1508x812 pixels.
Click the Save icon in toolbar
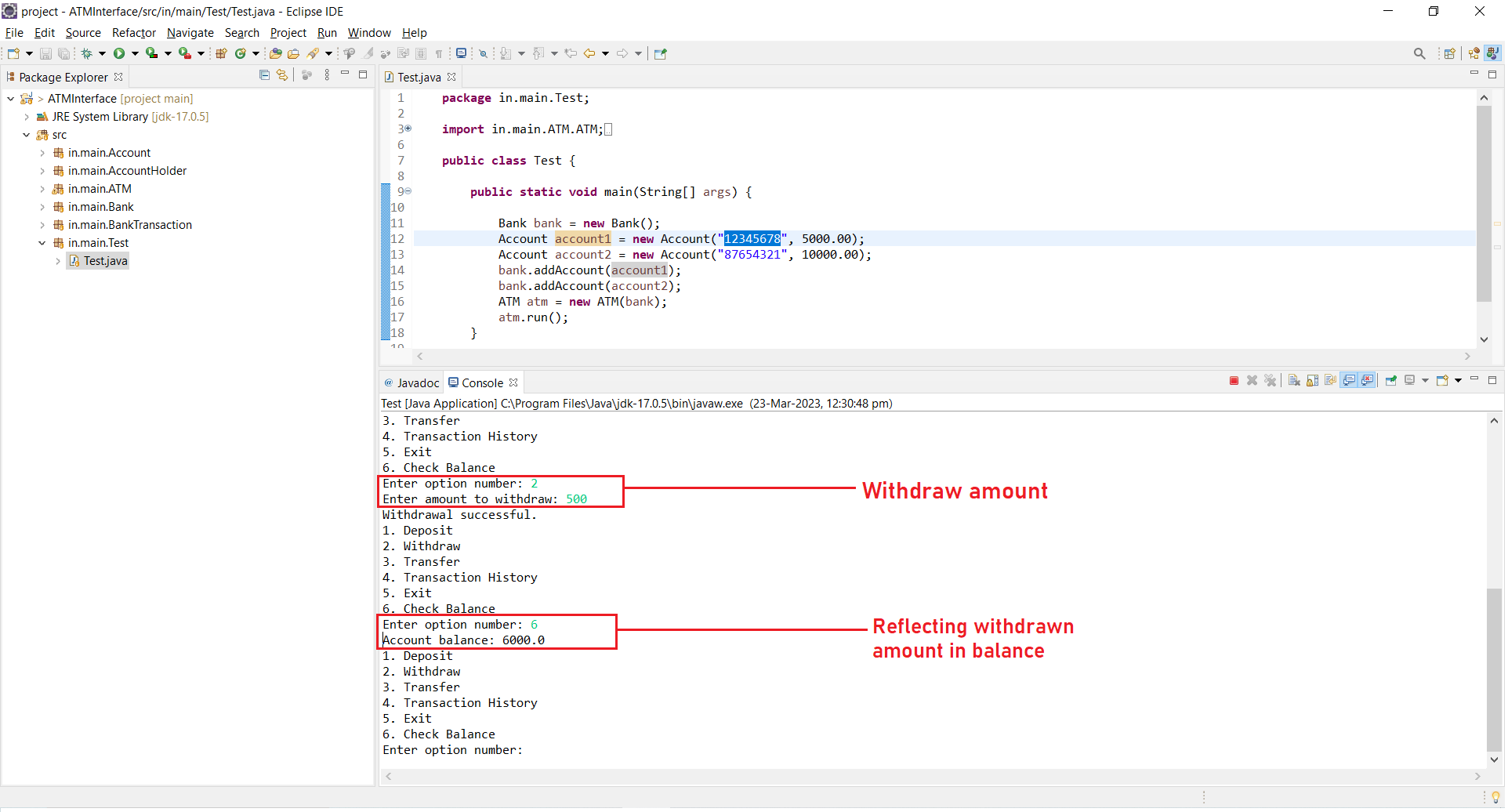click(45, 53)
